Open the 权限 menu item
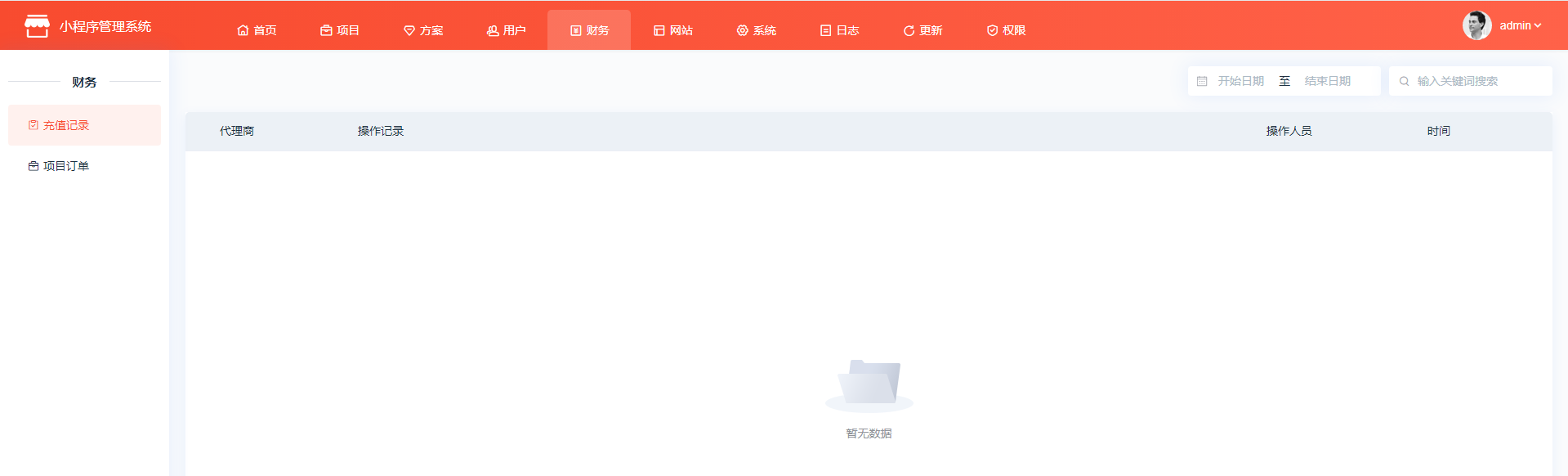Viewport: 1568px width, 476px height. pos(1007,30)
